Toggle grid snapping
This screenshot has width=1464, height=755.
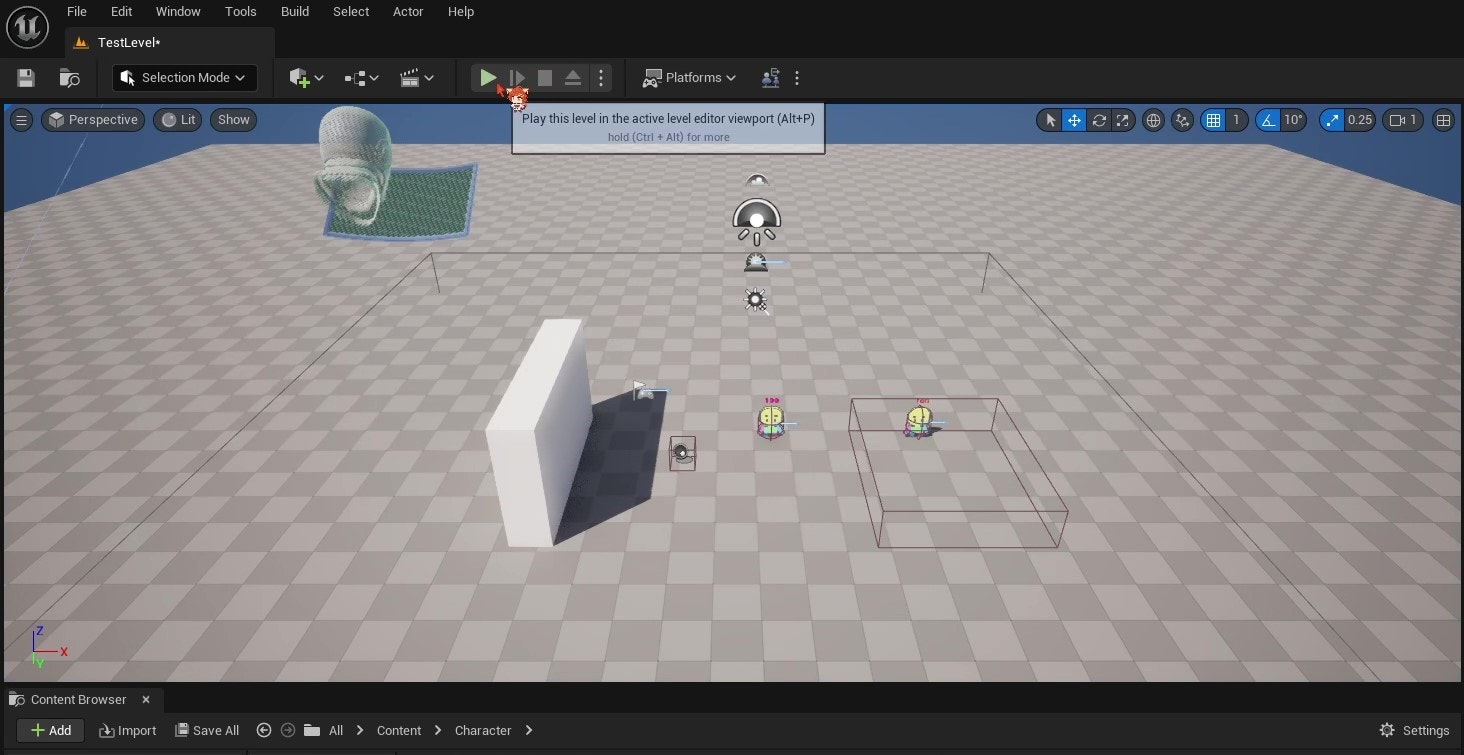point(1213,120)
